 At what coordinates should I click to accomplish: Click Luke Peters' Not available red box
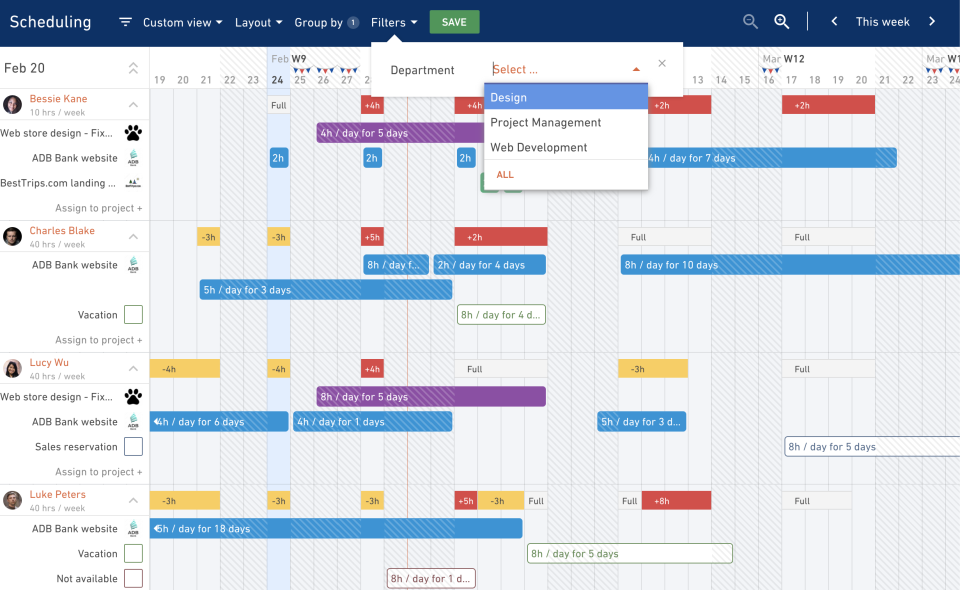(x=133, y=578)
